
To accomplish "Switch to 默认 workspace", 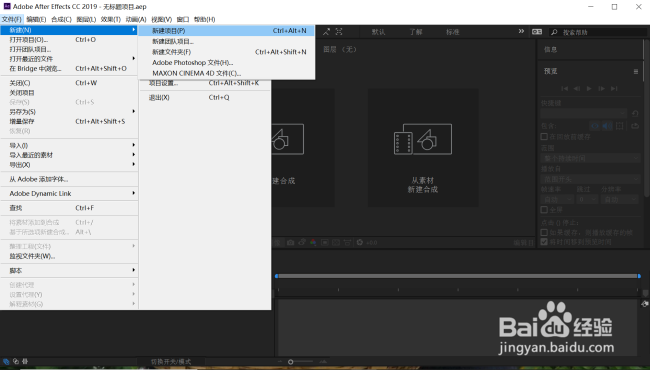I will (378, 32).
